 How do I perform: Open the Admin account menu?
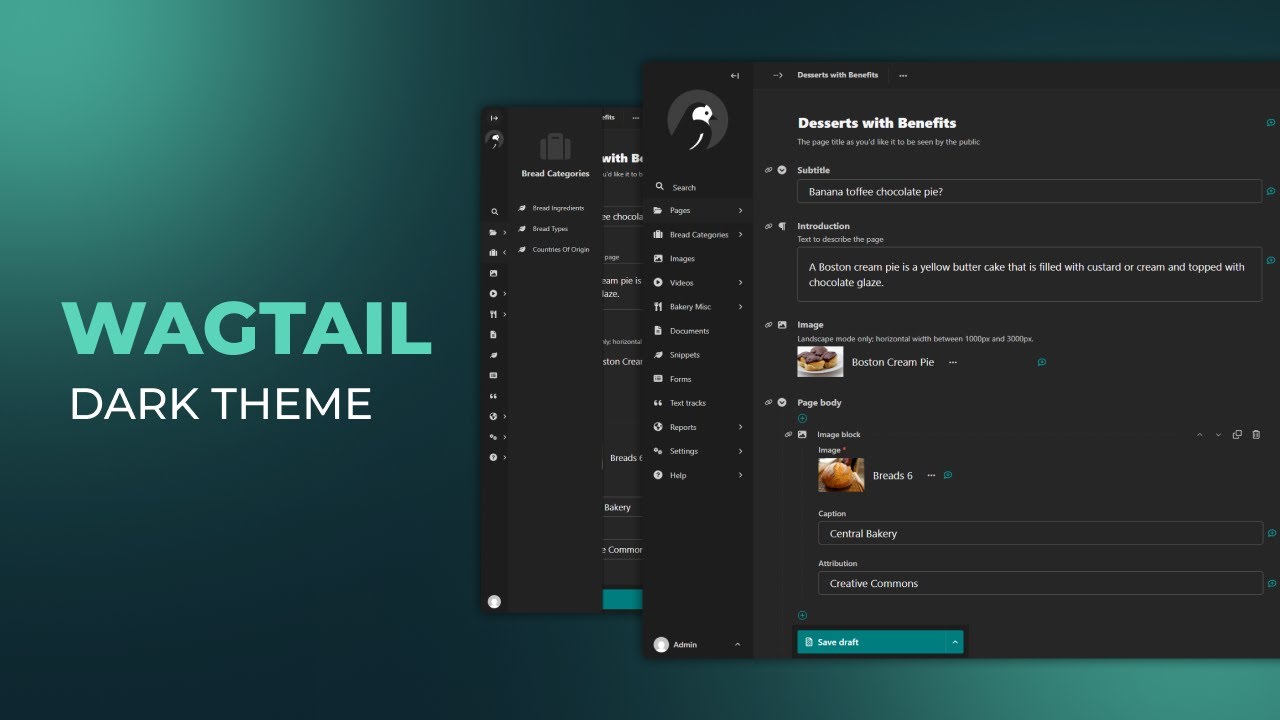(x=697, y=645)
